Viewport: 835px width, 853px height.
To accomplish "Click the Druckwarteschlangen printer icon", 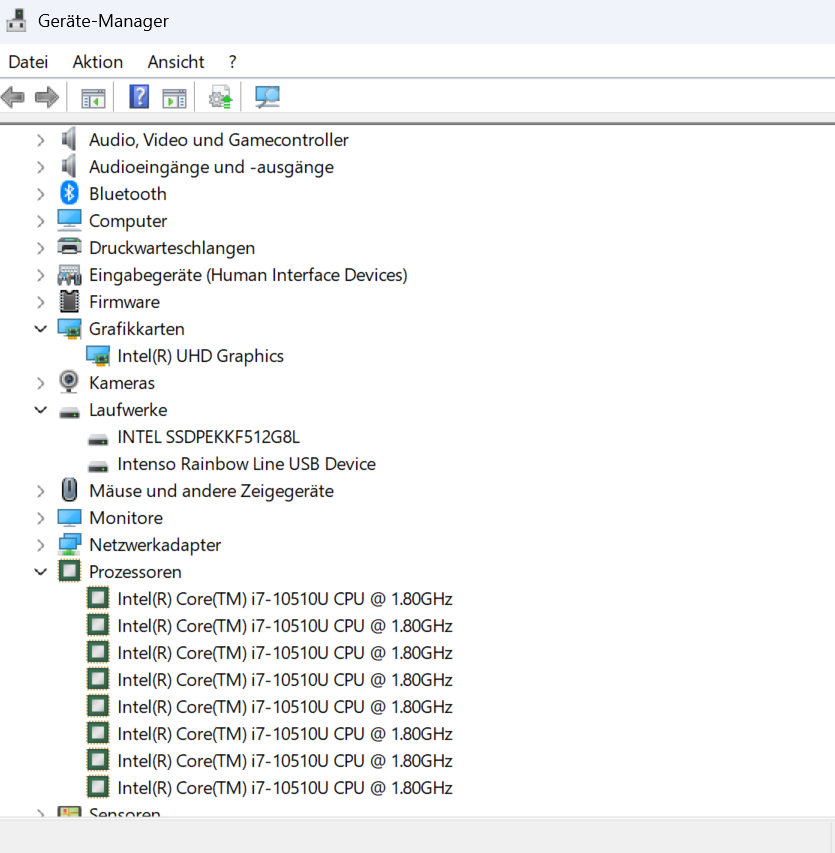I will pyautogui.click(x=69, y=247).
